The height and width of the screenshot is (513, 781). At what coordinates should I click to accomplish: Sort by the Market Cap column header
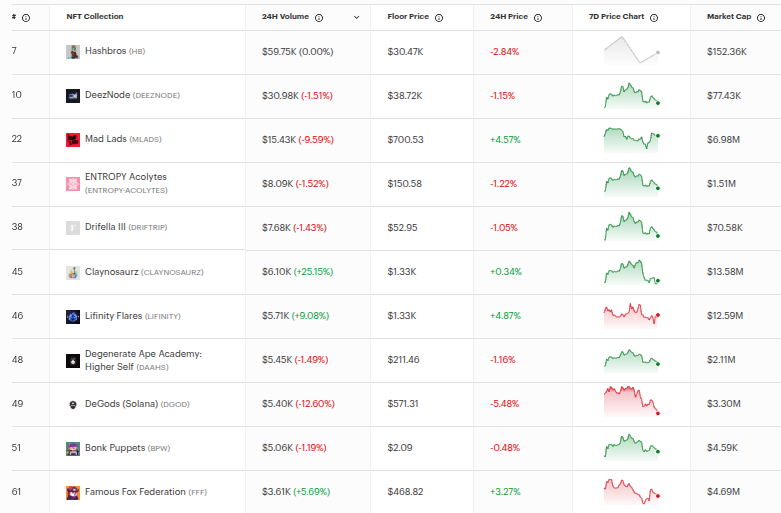(729, 16)
